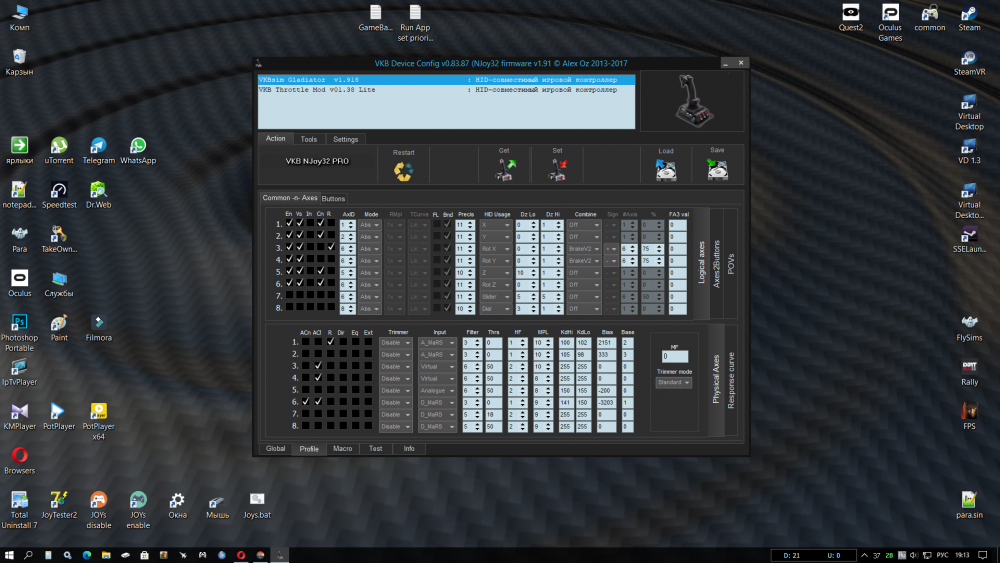Switch to the Macro bottom tab
Screen dimensions: 1000x563
342,449
